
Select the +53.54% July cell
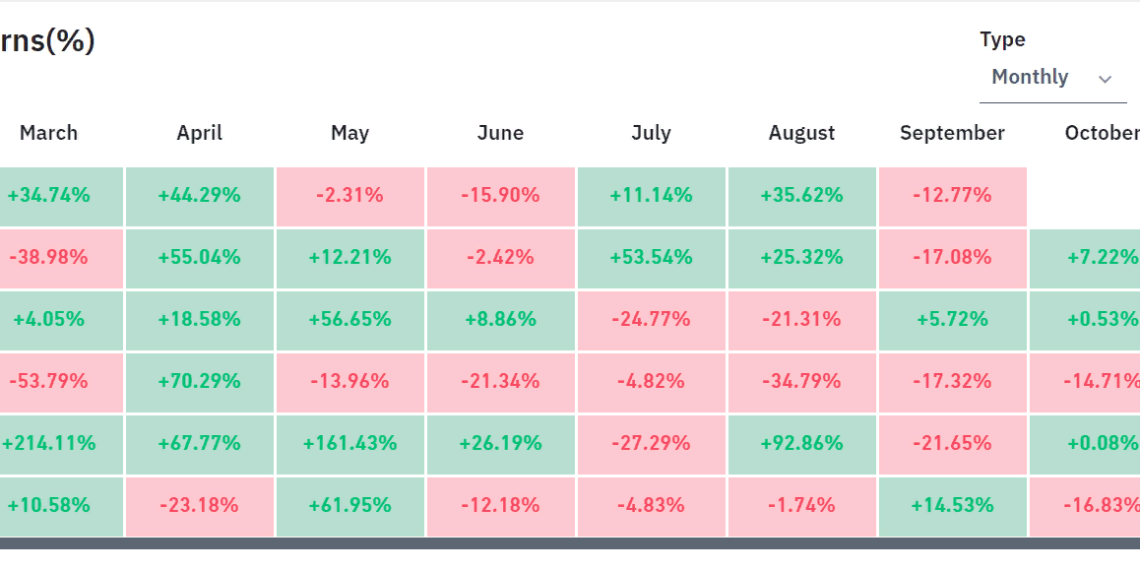[x=651, y=257]
